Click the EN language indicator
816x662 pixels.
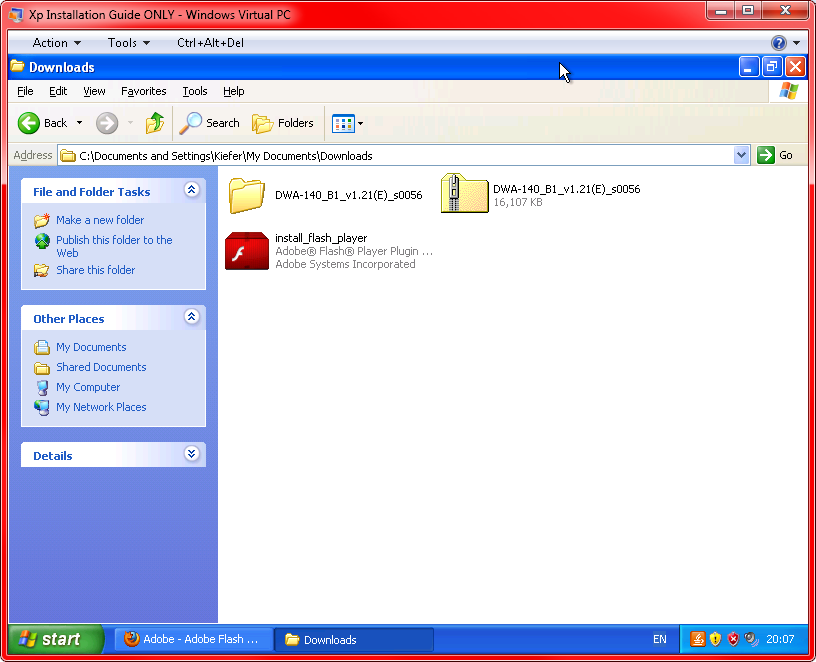point(659,639)
